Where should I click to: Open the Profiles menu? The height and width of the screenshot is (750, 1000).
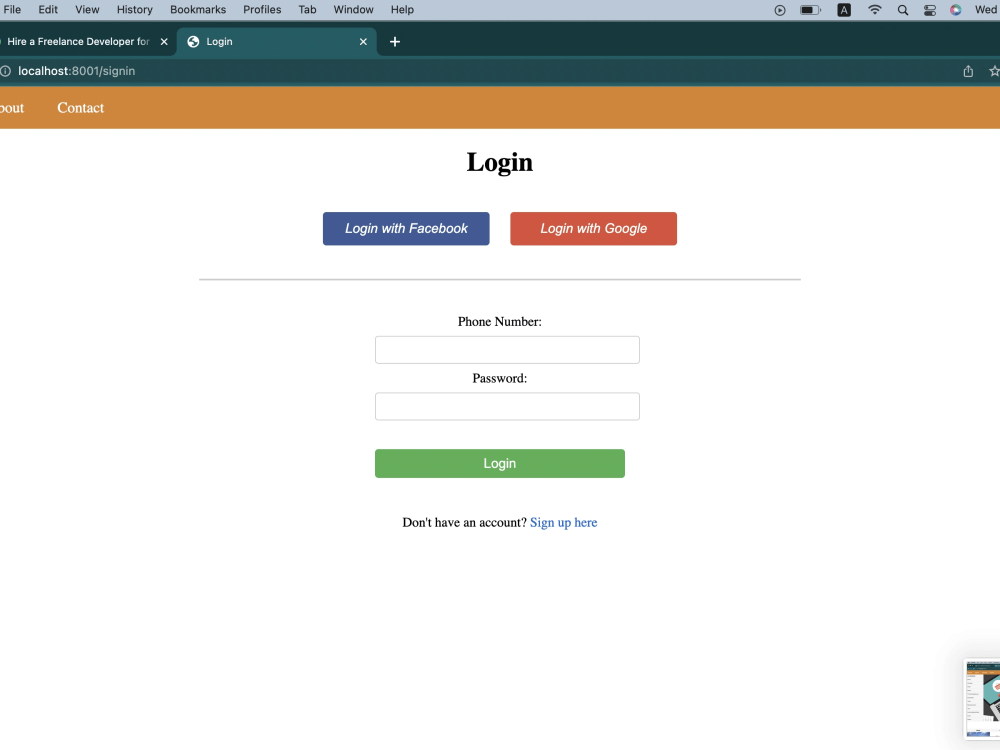click(x=262, y=10)
